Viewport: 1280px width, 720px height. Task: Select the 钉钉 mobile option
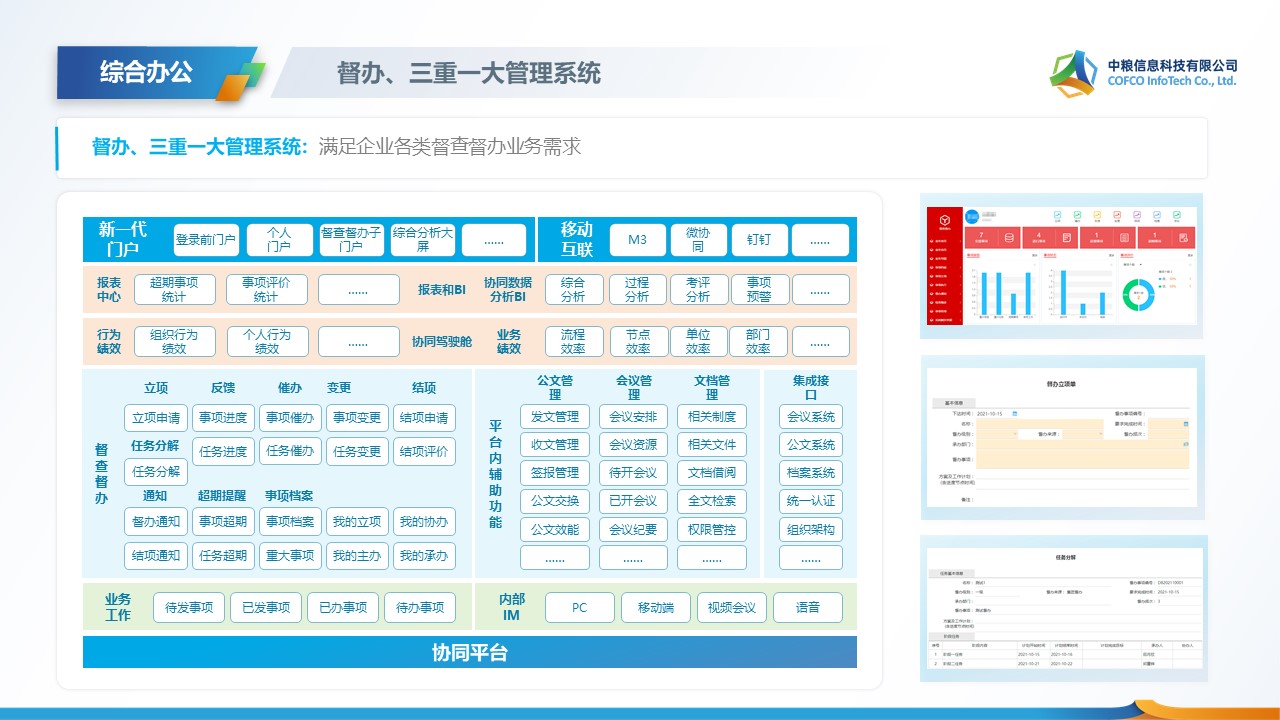click(x=759, y=240)
